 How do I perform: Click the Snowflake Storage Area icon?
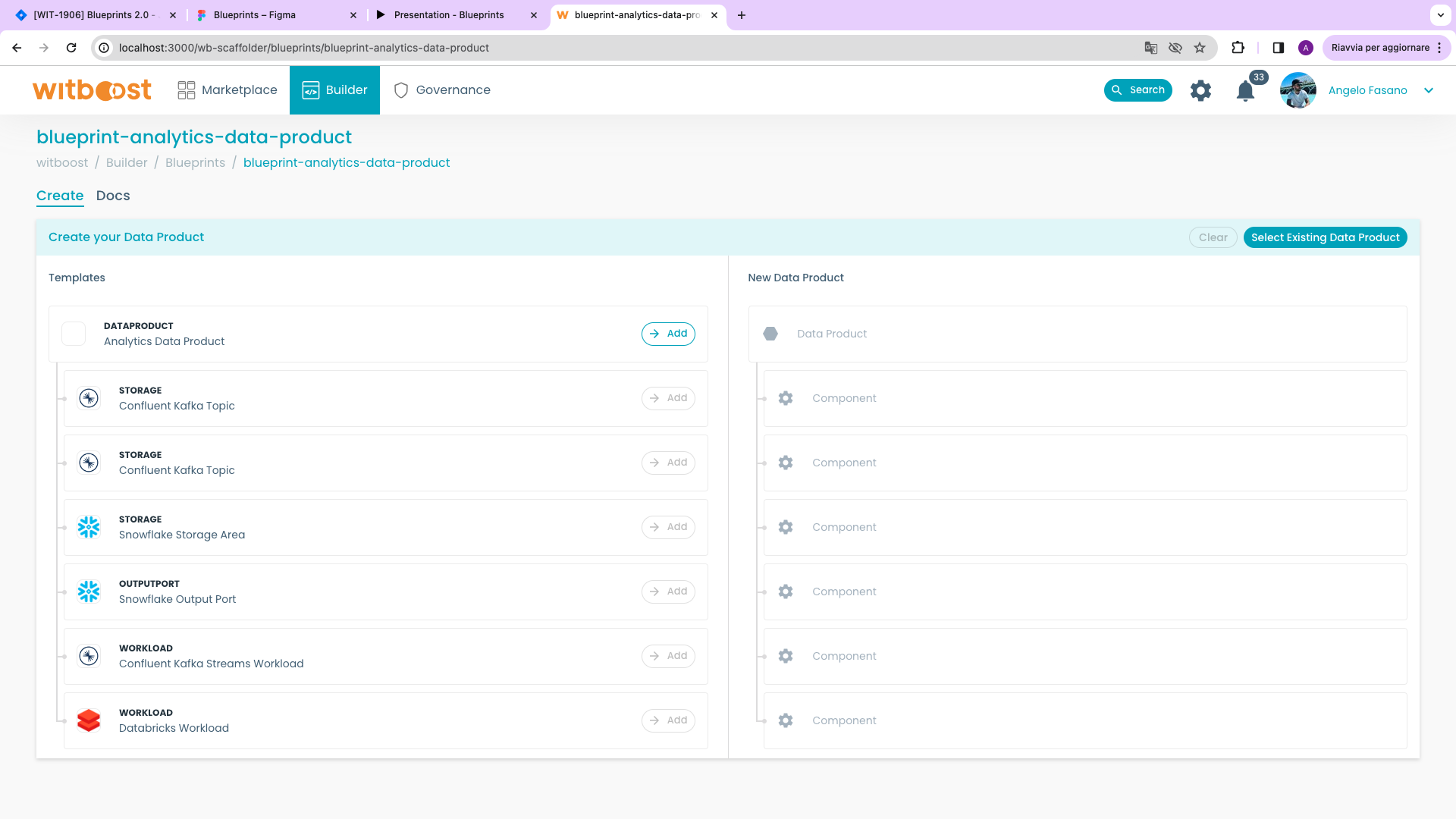[x=89, y=527]
